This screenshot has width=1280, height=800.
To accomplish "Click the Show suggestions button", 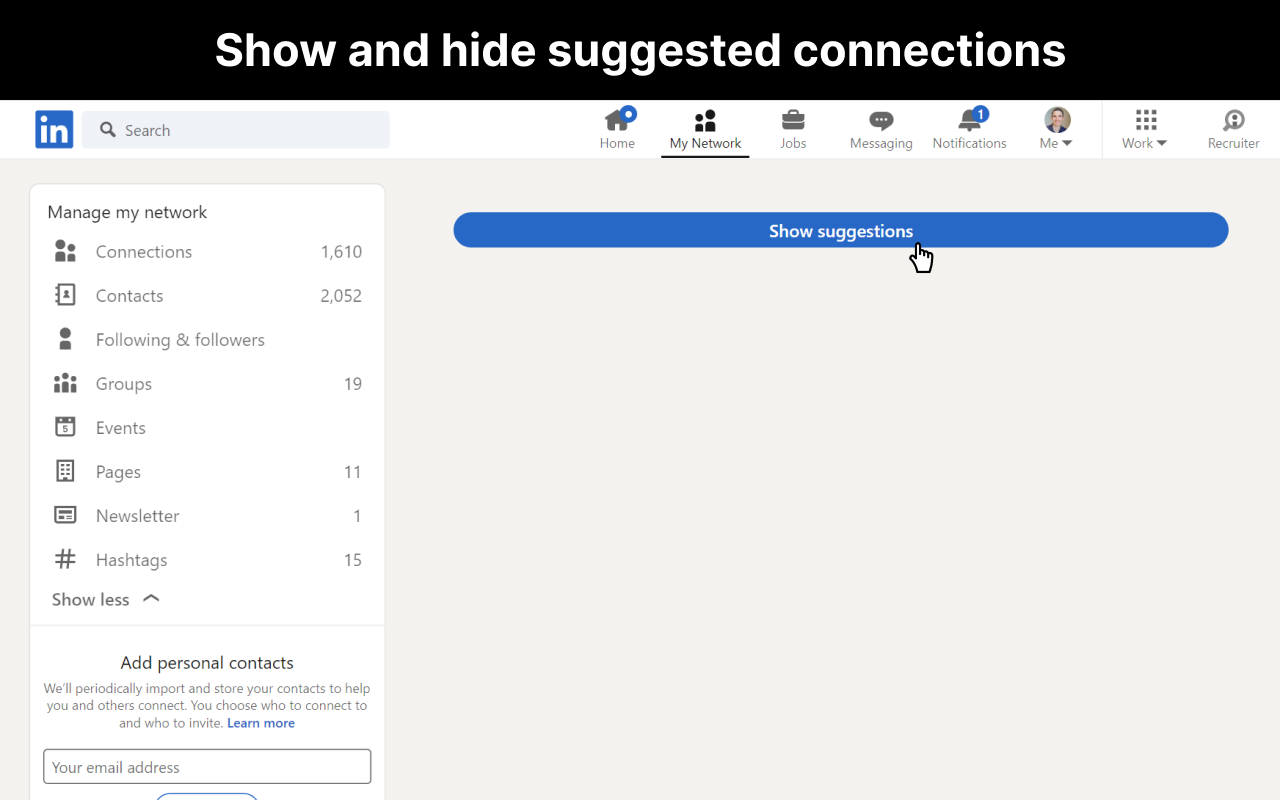I will click(840, 230).
